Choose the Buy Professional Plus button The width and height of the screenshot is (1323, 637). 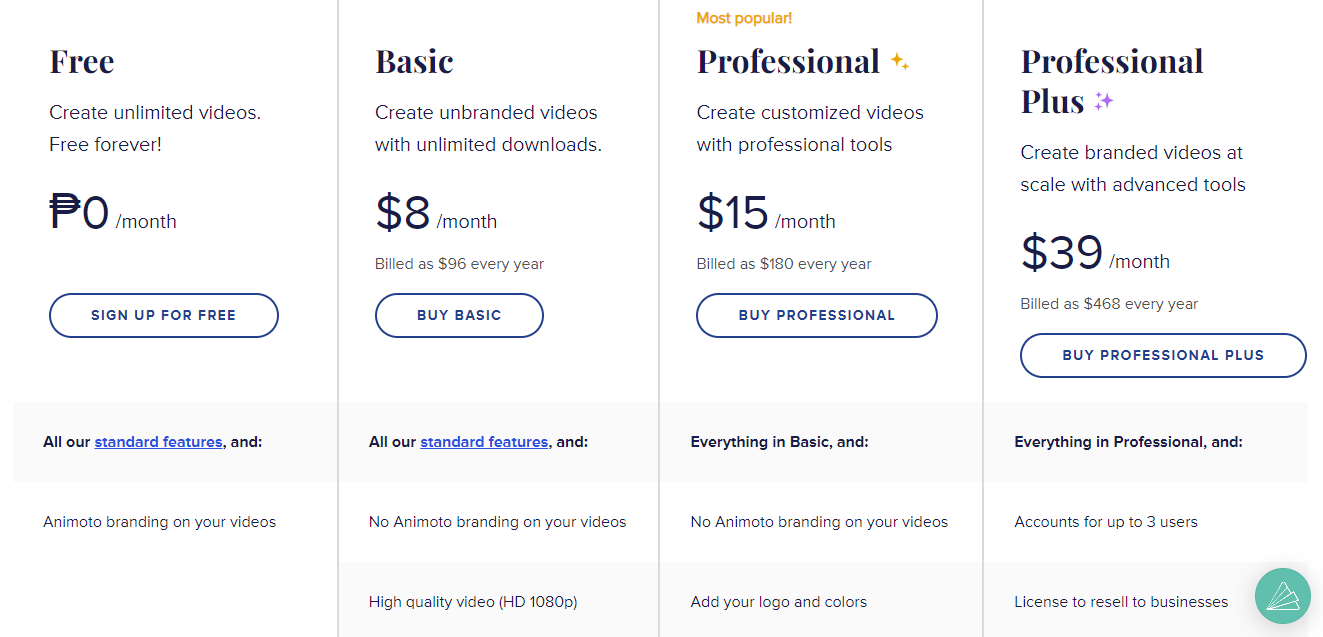[1163, 355]
